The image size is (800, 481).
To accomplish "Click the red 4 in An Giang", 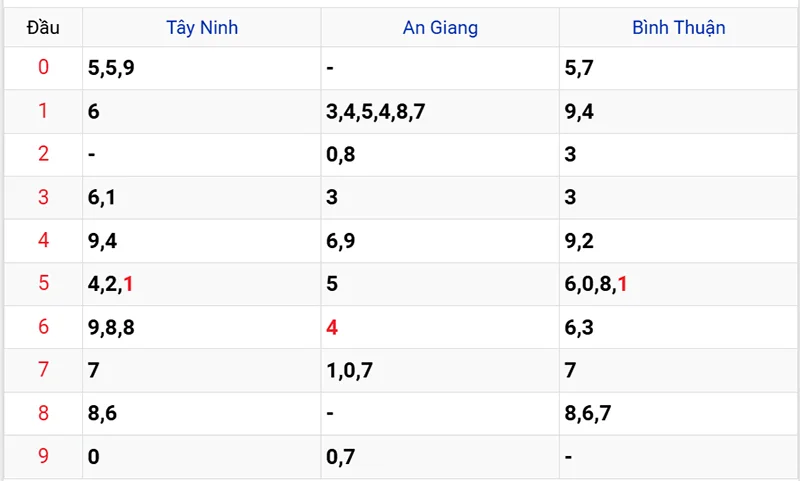I will coord(332,327).
